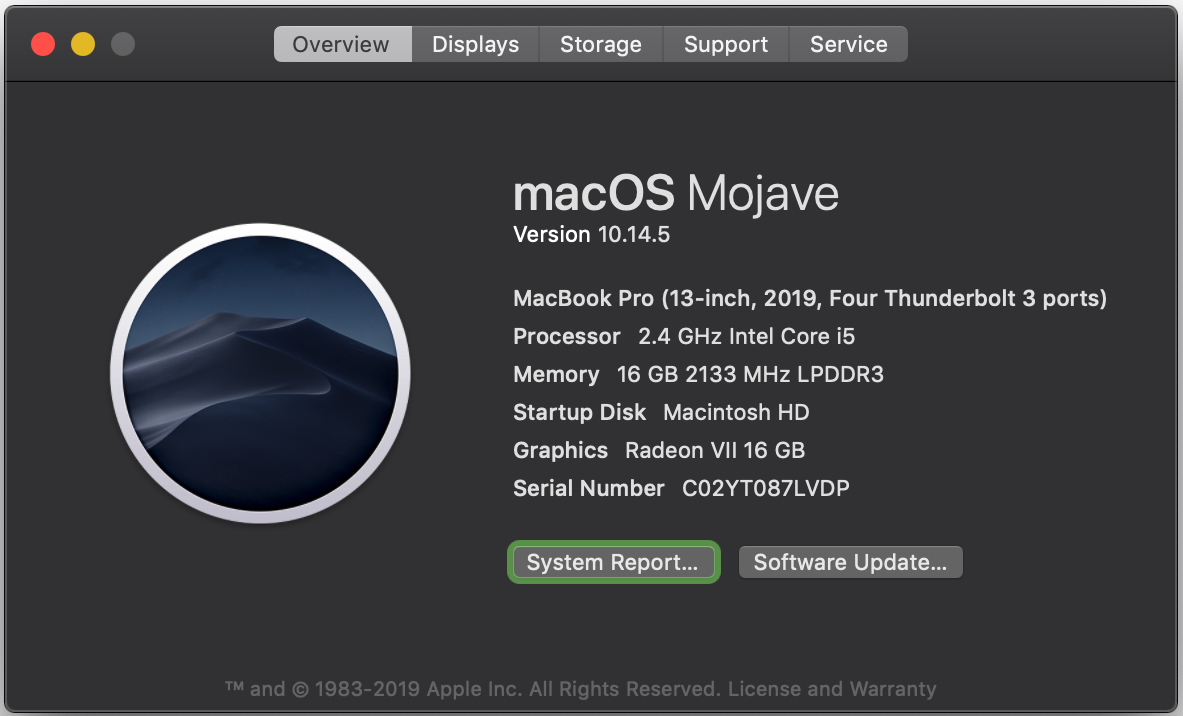Viewport: 1183px width, 716px height.
Task: Minimize the About This Mac window
Action: (83, 44)
